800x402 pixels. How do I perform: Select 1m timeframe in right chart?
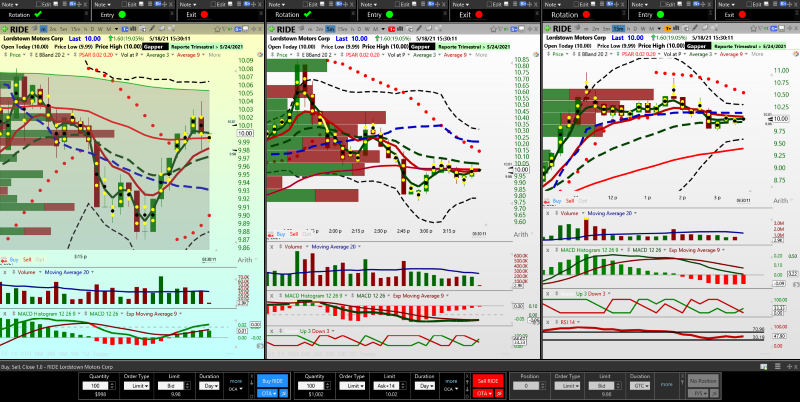586,29
